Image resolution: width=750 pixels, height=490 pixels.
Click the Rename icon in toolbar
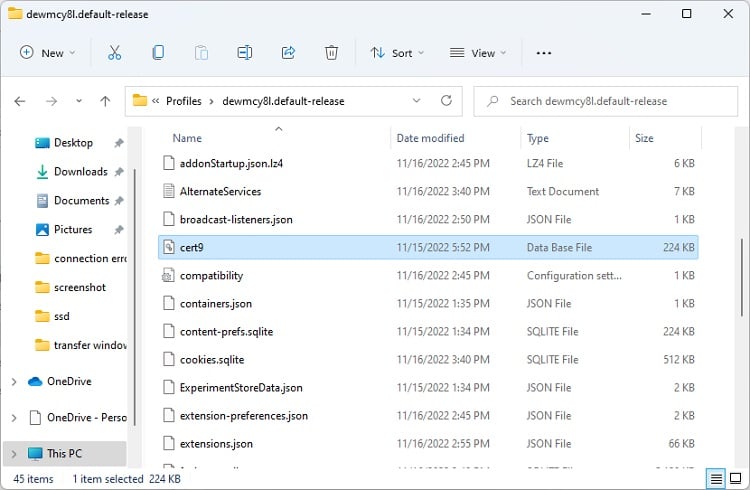[245, 53]
